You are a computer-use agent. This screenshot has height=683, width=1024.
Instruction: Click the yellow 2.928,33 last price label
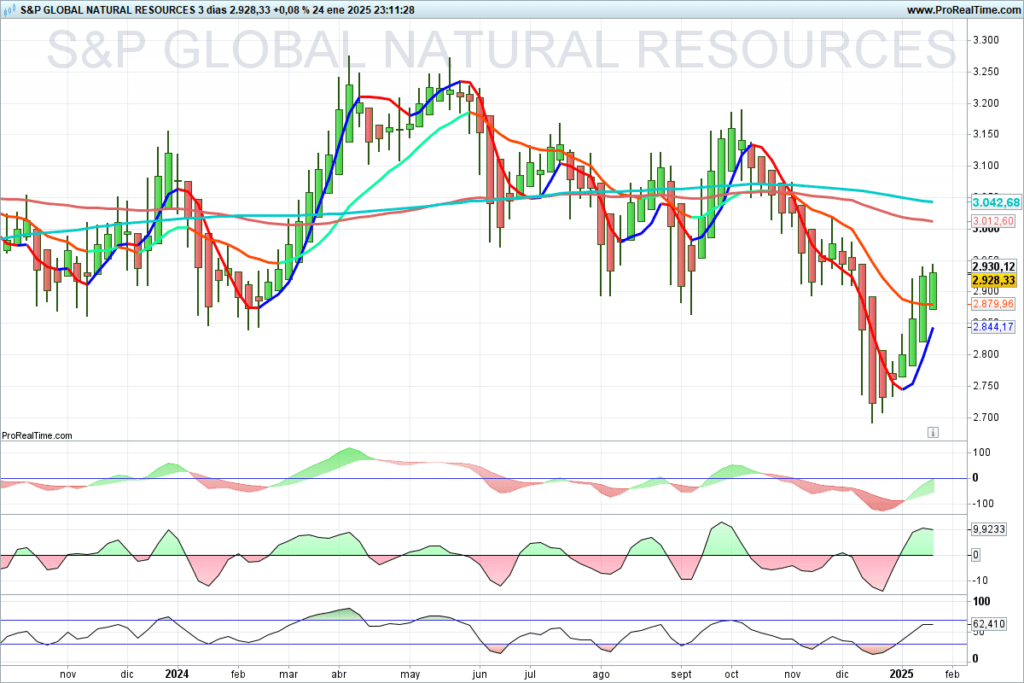pyautogui.click(x=993, y=281)
